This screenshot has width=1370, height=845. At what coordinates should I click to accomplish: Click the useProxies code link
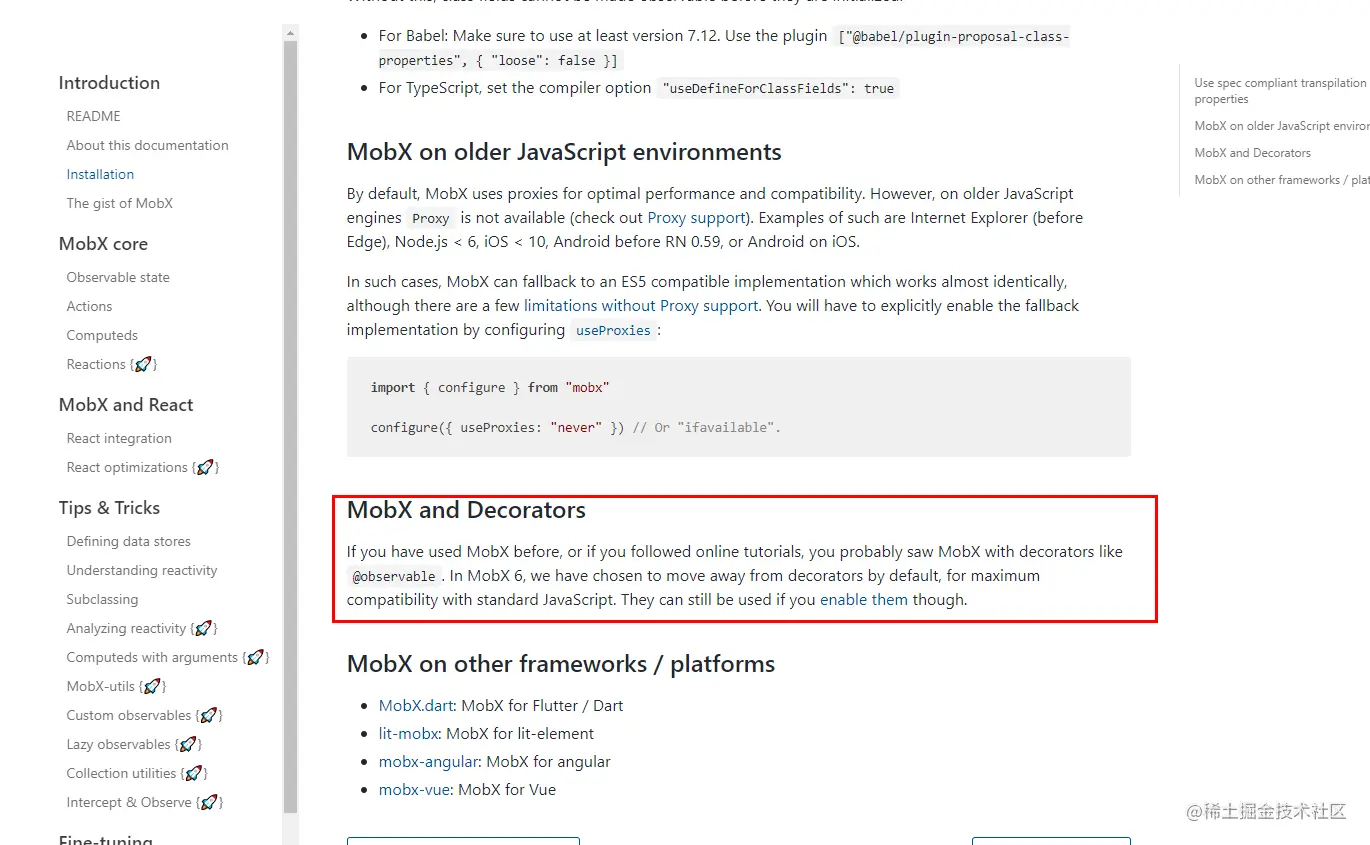614,330
